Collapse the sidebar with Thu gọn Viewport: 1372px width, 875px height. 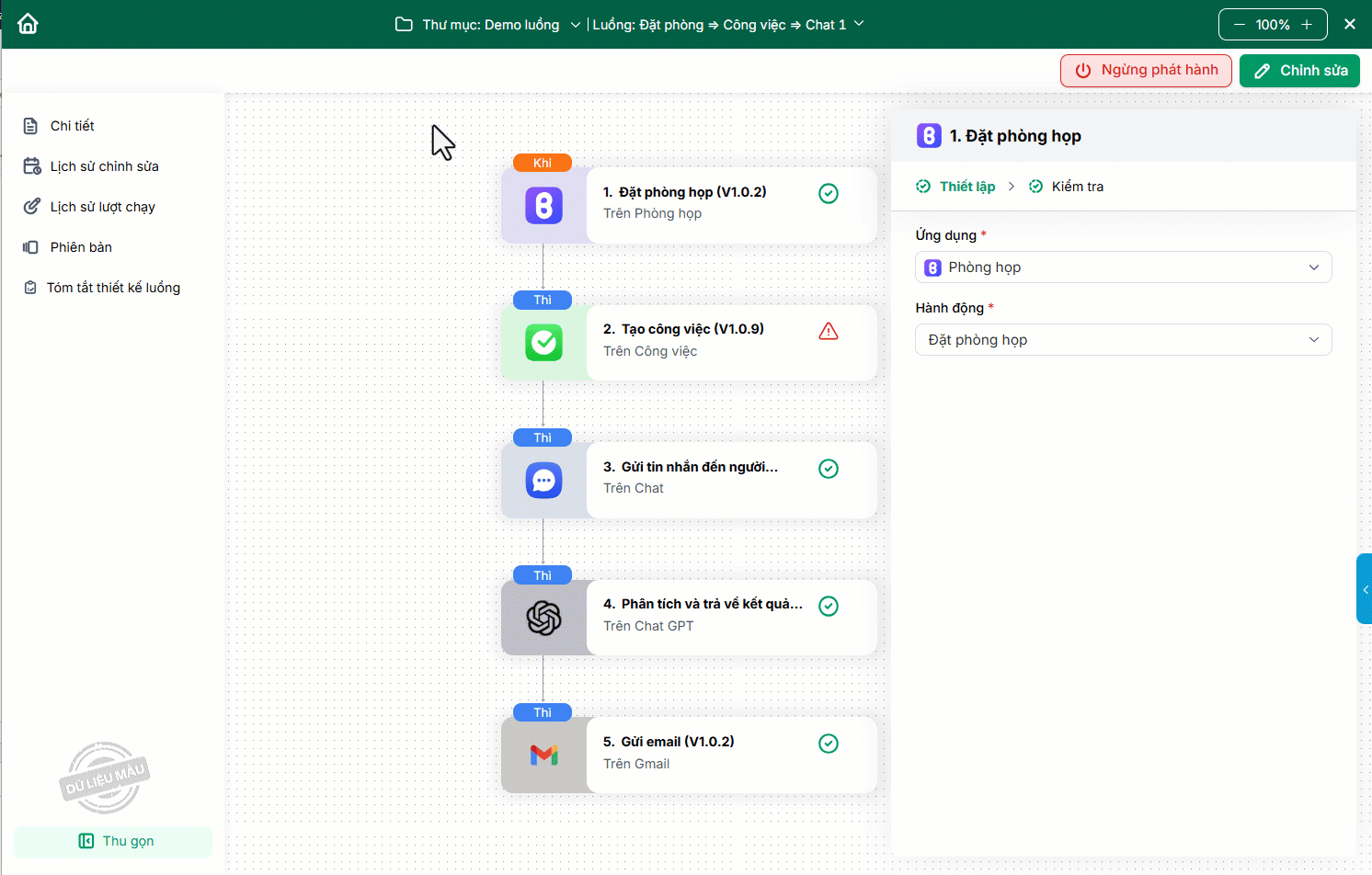[x=113, y=841]
